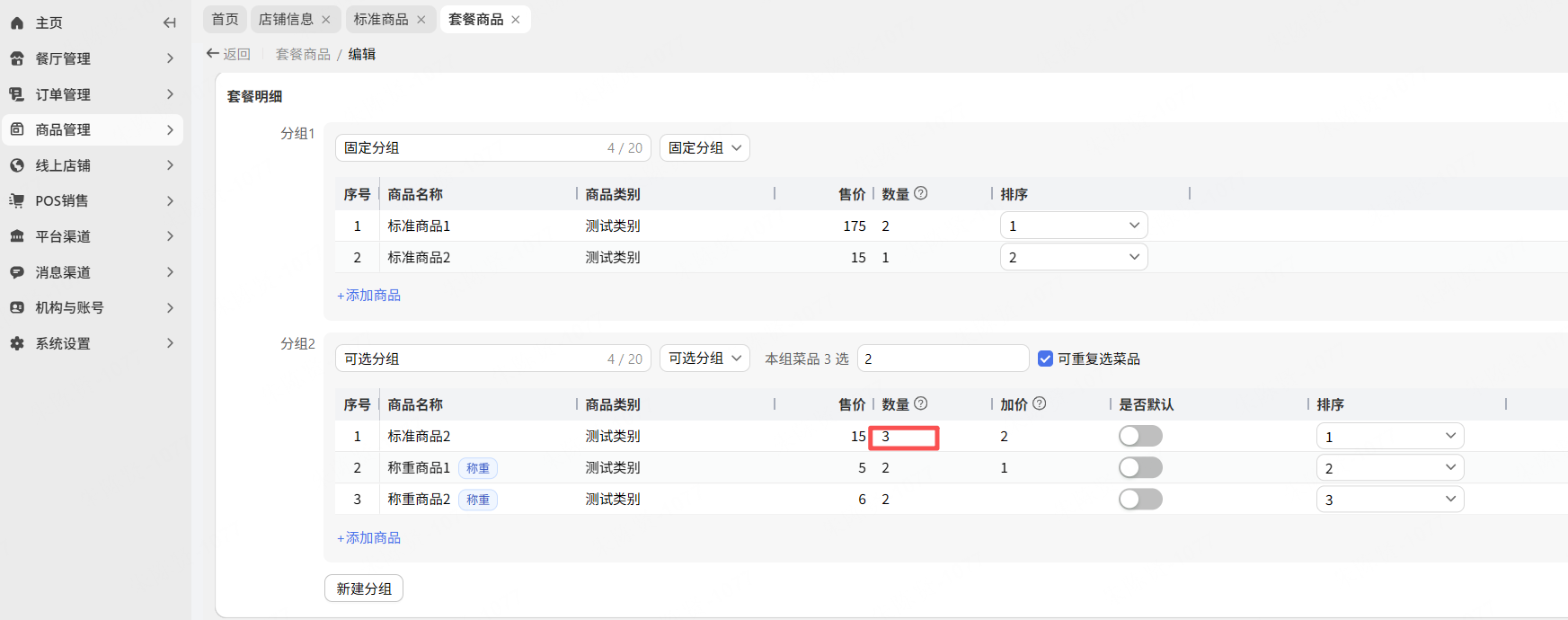Viewport: 1568px width, 620px height.
Task: Click the 餐厅管理 restaurant icon in sidebar
Action: [17, 58]
